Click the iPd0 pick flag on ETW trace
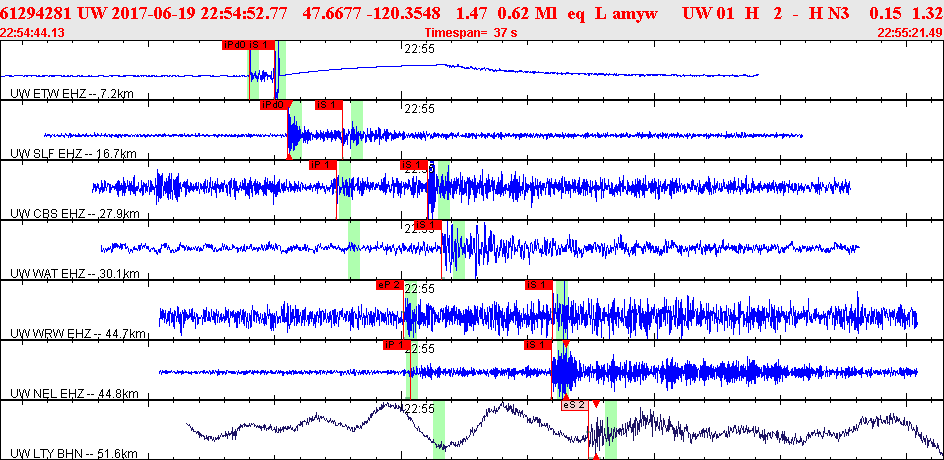 click(x=234, y=45)
